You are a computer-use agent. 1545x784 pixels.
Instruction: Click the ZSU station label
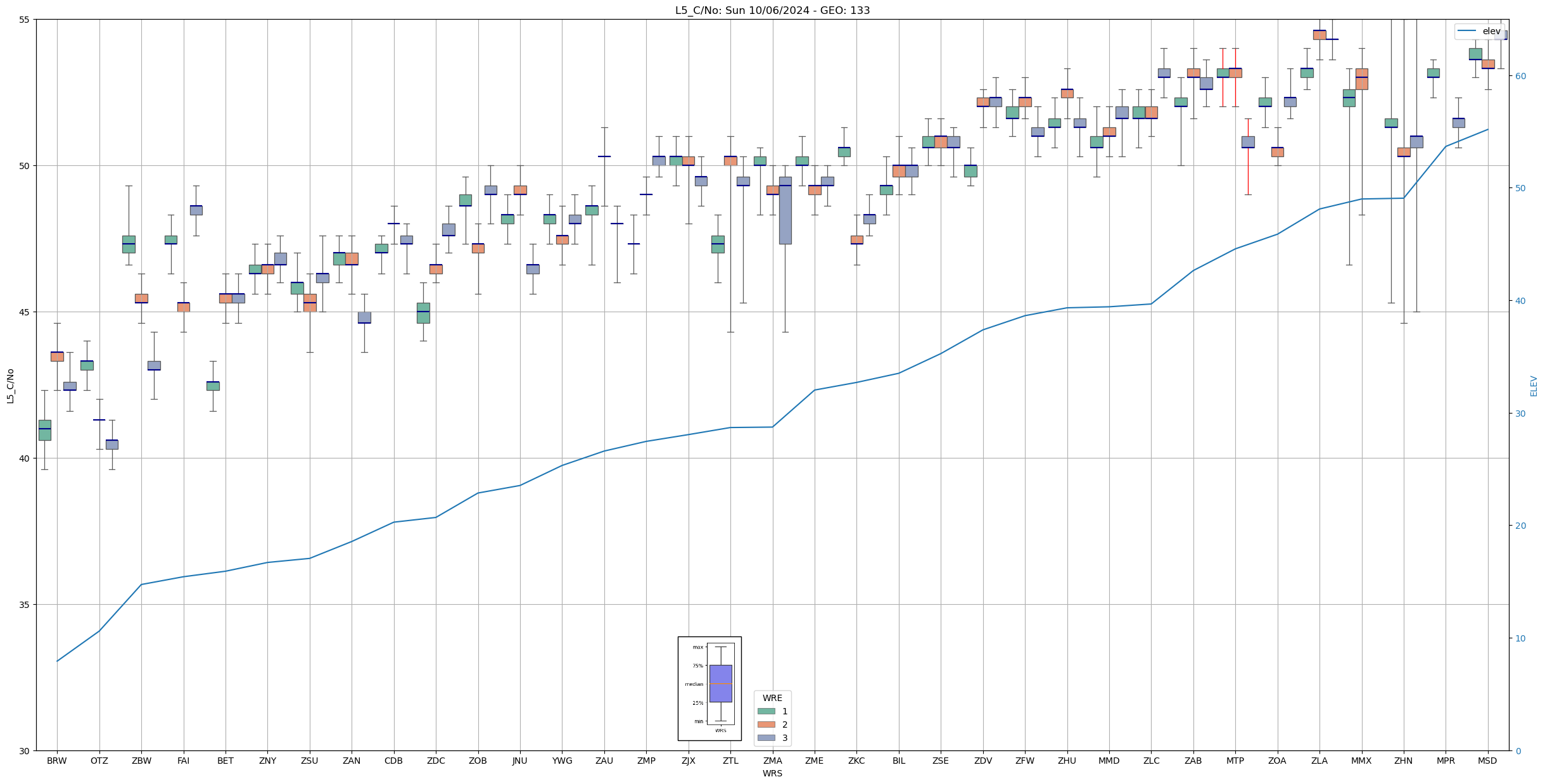click(310, 761)
